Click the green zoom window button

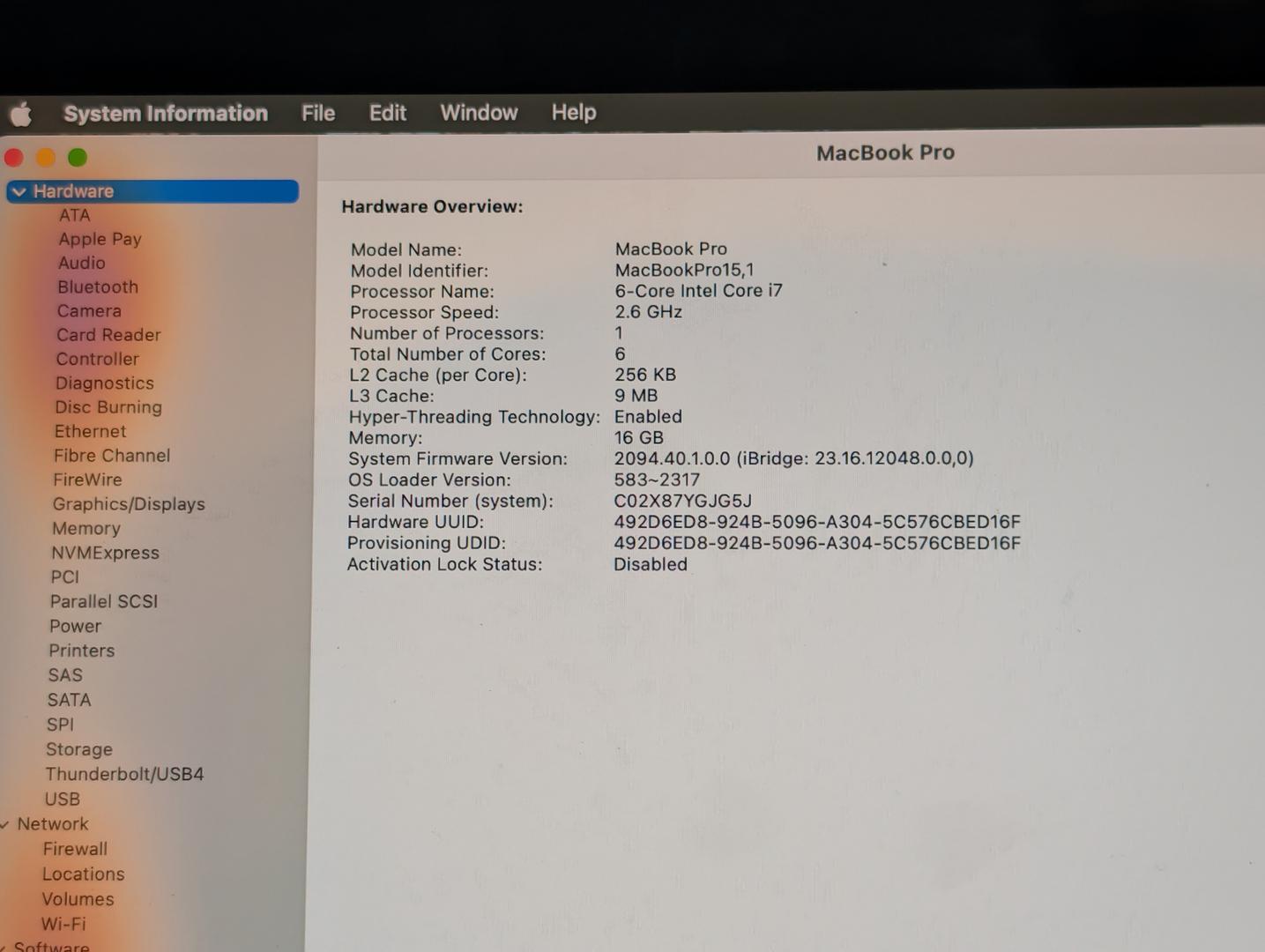[78, 158]
